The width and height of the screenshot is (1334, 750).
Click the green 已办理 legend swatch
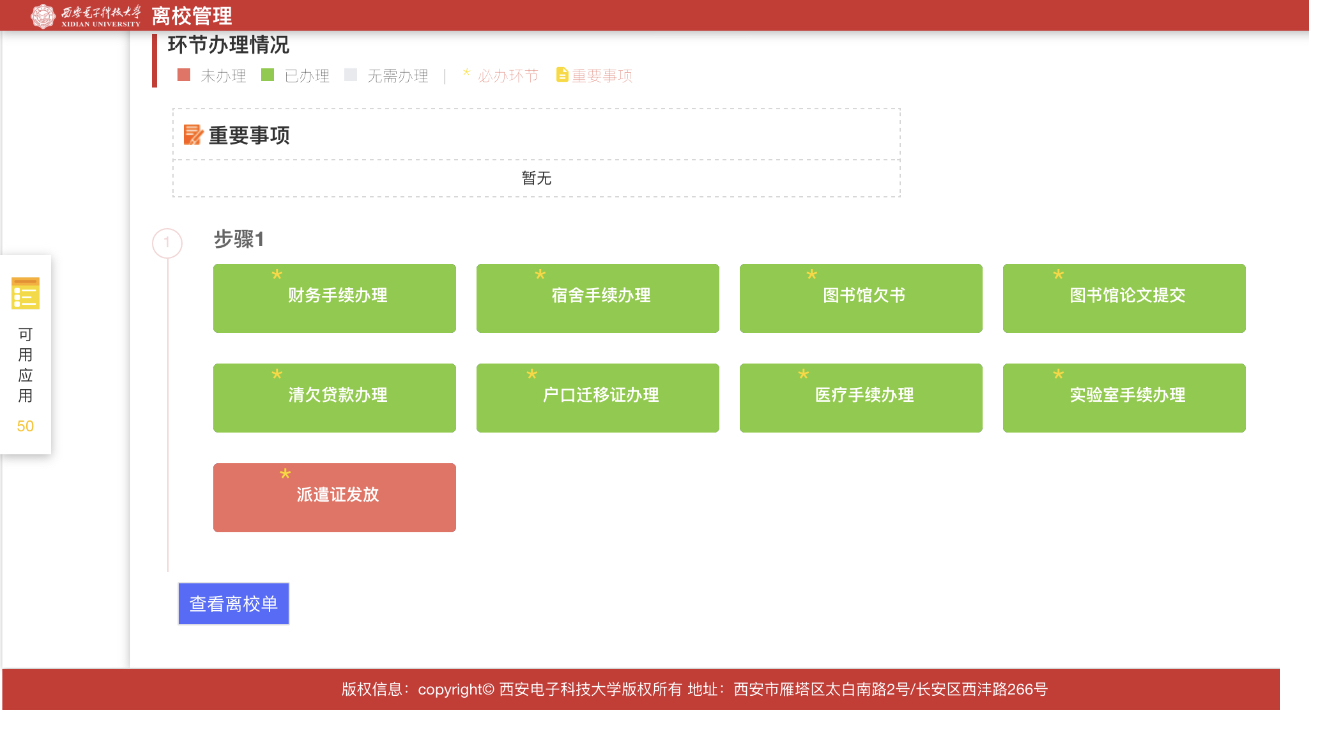(x=267, y=75)
